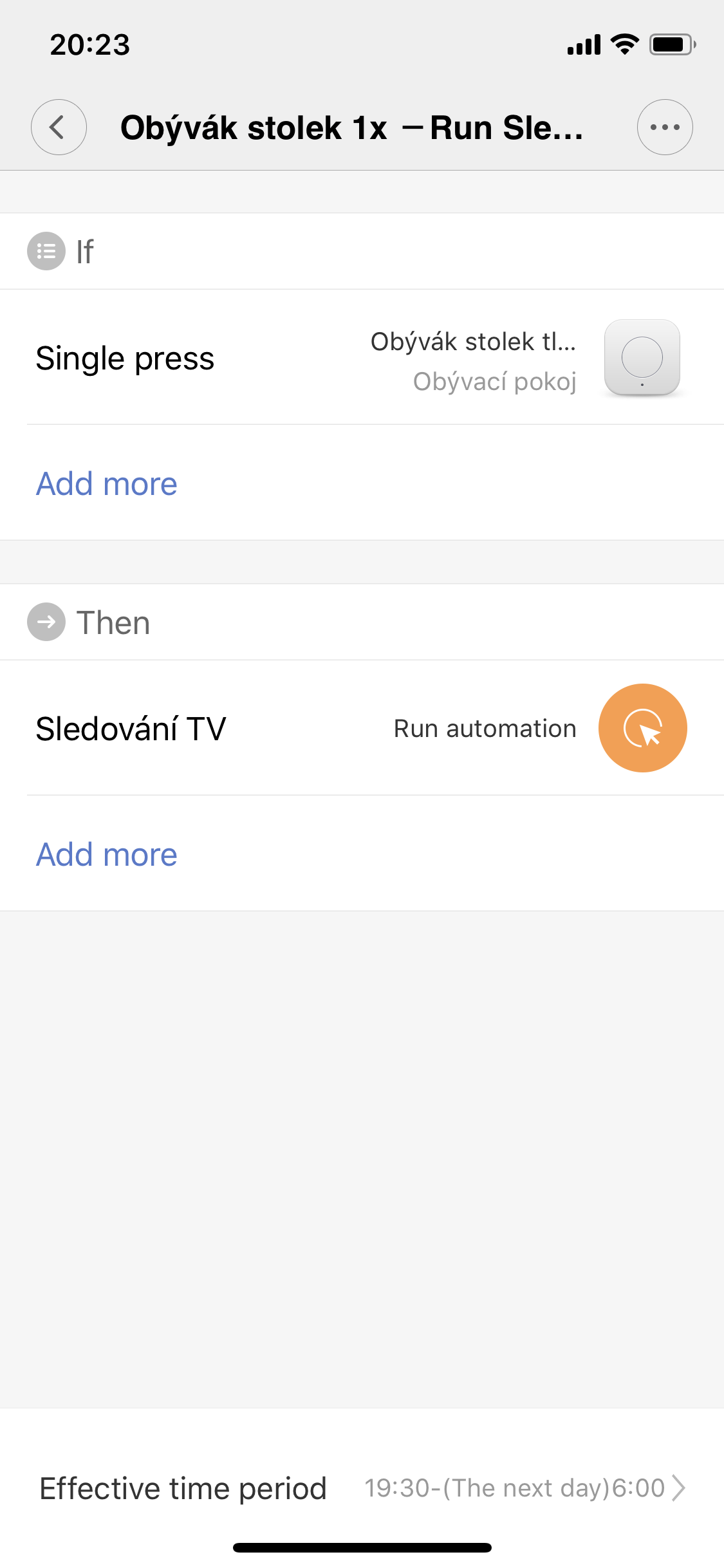Select the Sledování TV action

click(x=131, y=729)
